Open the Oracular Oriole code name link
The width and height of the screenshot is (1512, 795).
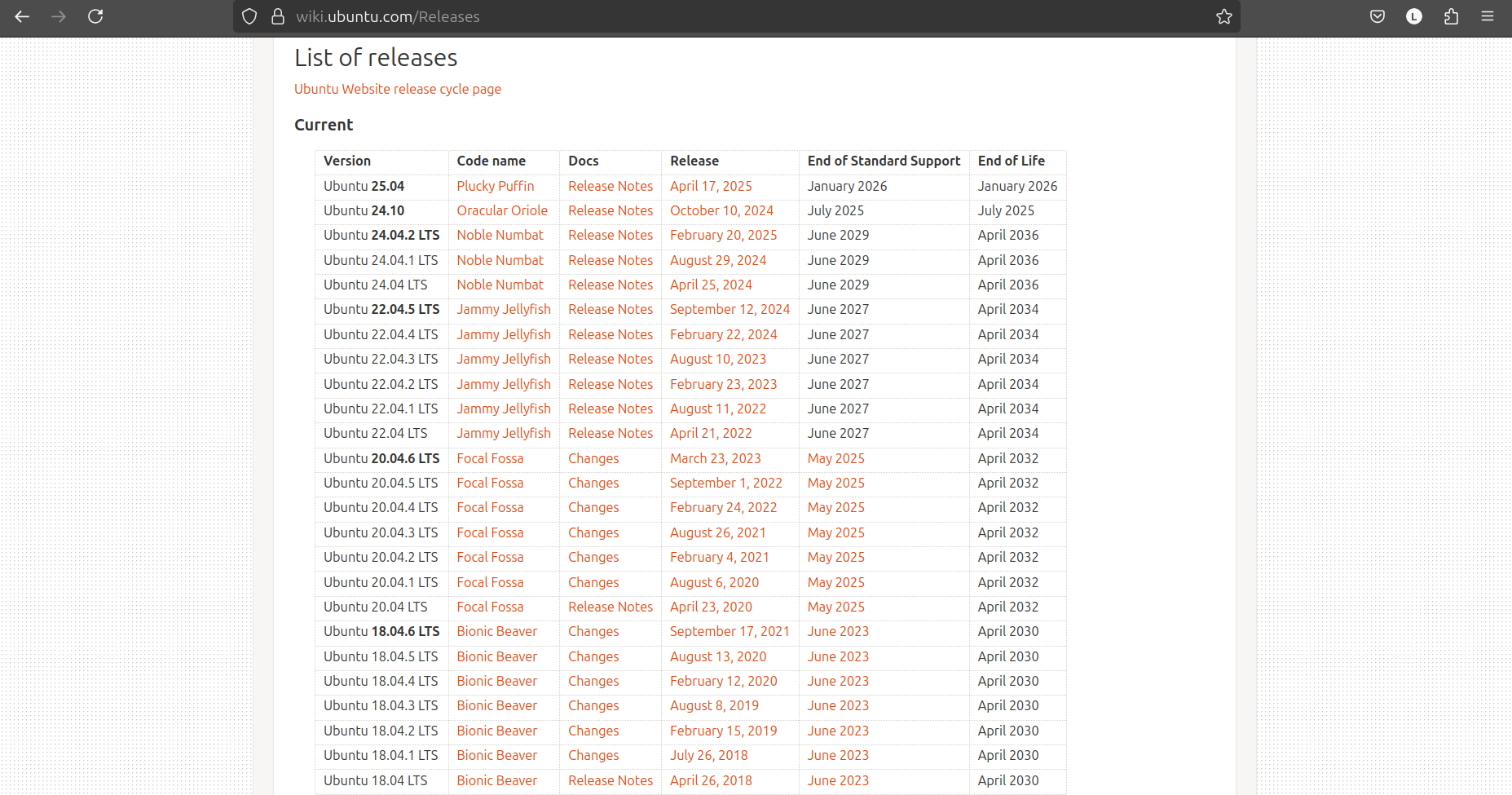tap(502, 210)
